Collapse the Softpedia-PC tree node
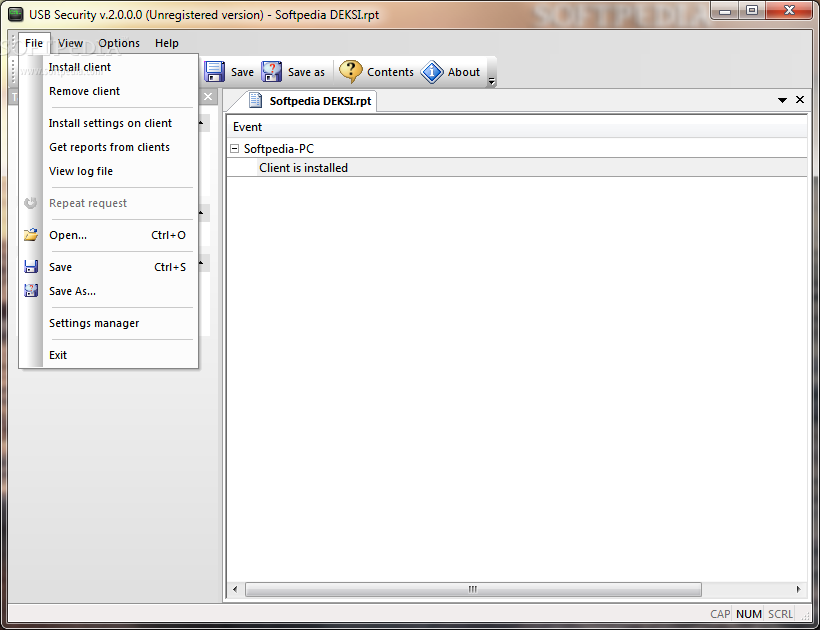 pyautogui.click(x=235, y=148)
